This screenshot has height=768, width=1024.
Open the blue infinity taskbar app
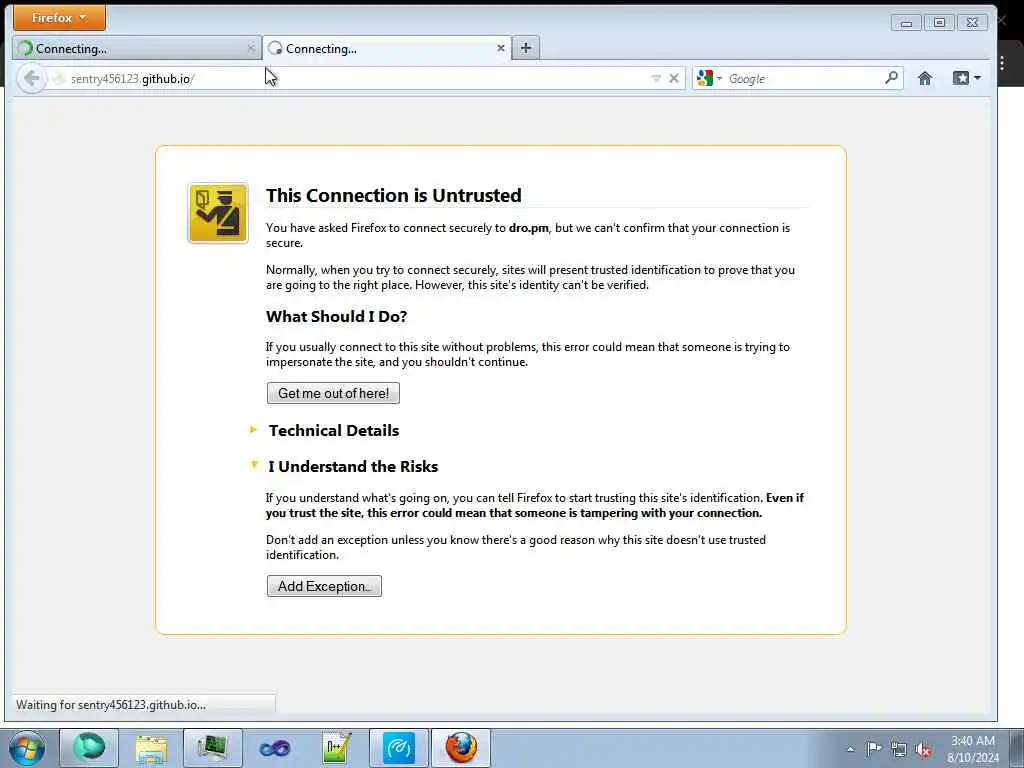click(275, 748)
